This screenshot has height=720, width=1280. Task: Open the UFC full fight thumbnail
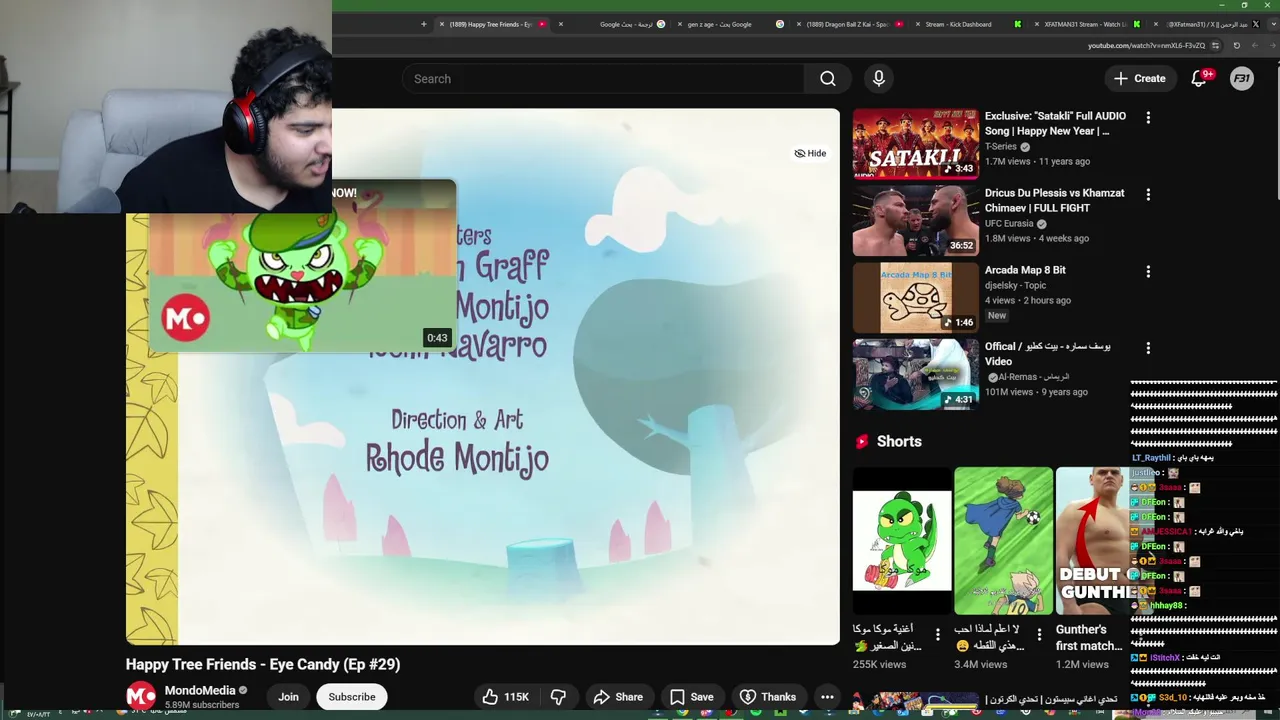916,220
